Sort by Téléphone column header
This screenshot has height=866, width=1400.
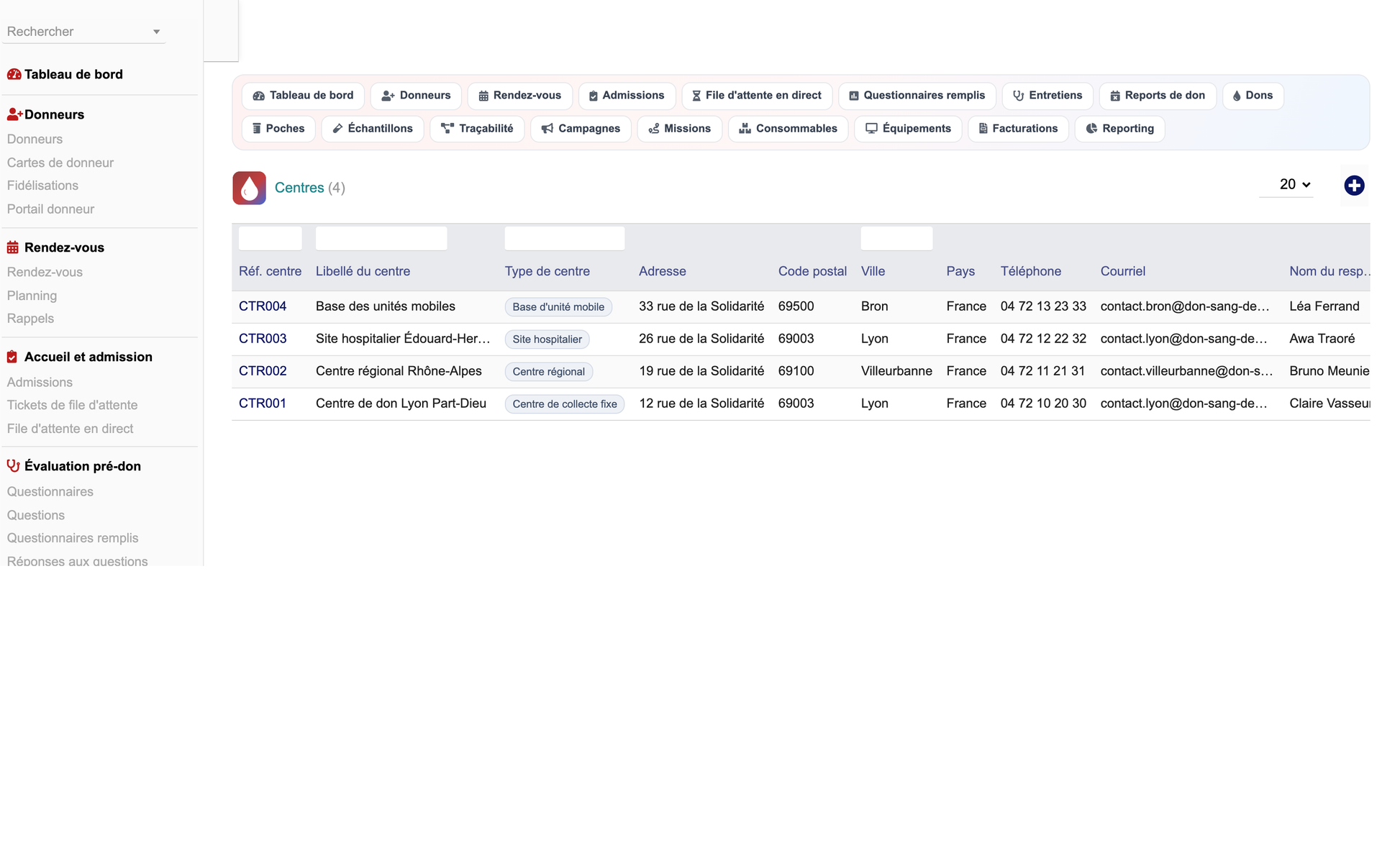pyautogui.click(x=1030, y=271)
